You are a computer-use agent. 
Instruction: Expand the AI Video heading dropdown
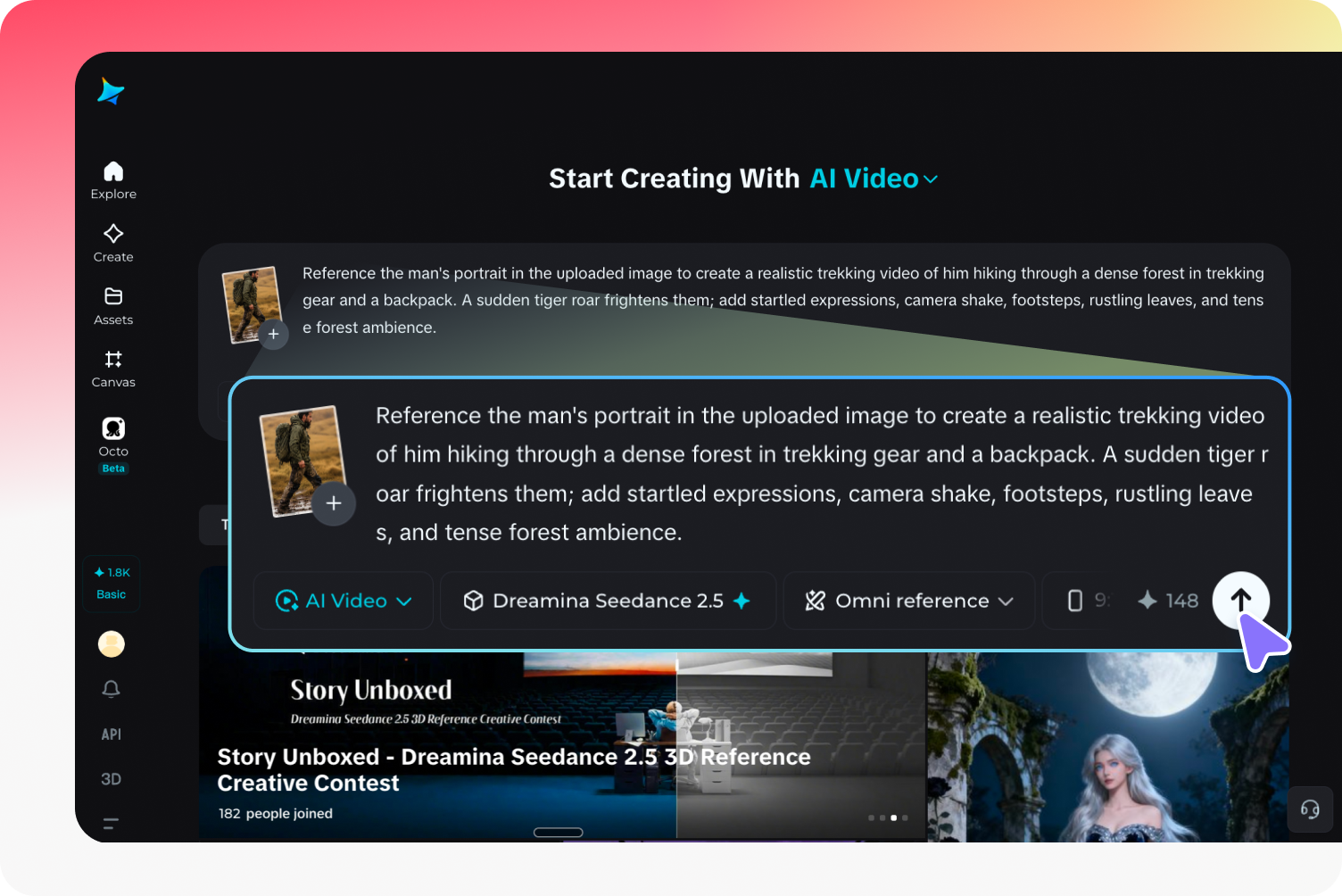click(874, 178)
